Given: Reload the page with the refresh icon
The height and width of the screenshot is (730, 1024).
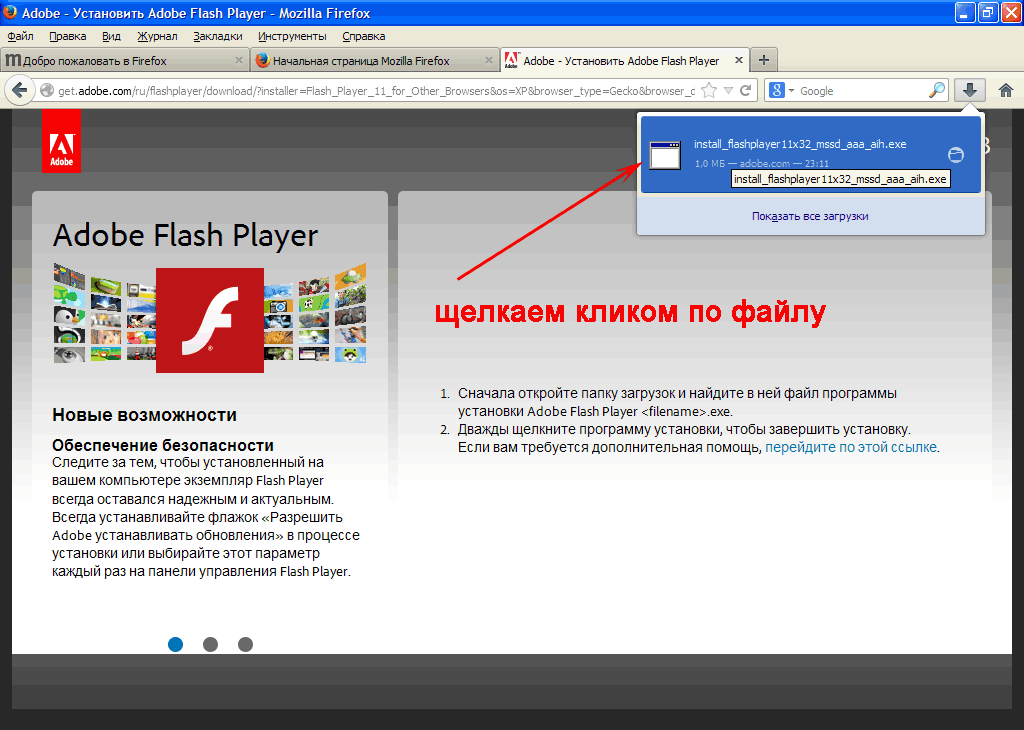Looking at the screenshot, I should [746, 91].
